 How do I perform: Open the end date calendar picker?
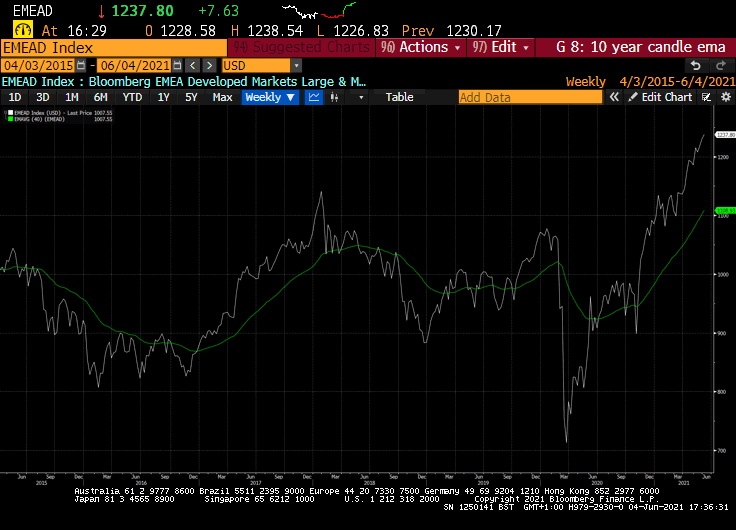tap(177, 65)
